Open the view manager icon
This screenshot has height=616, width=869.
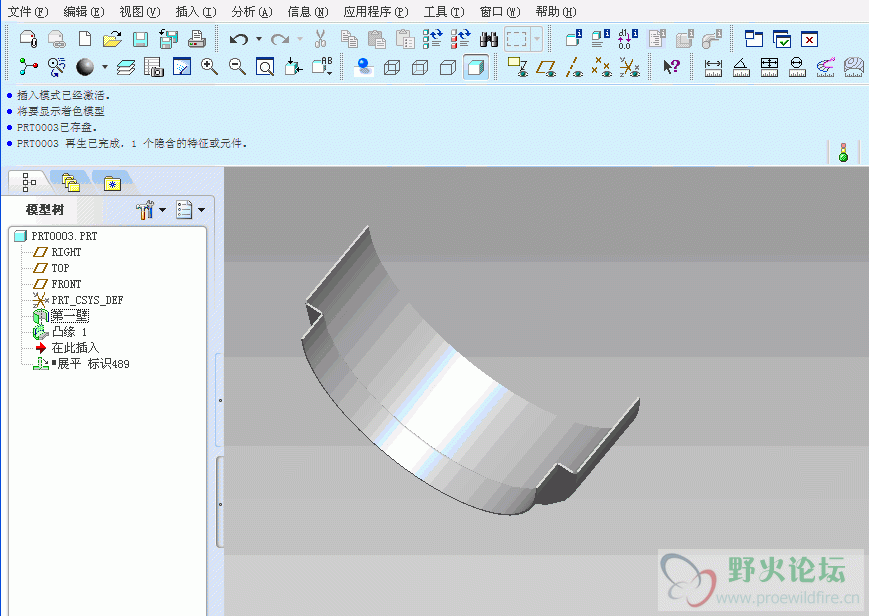(154, 67)
